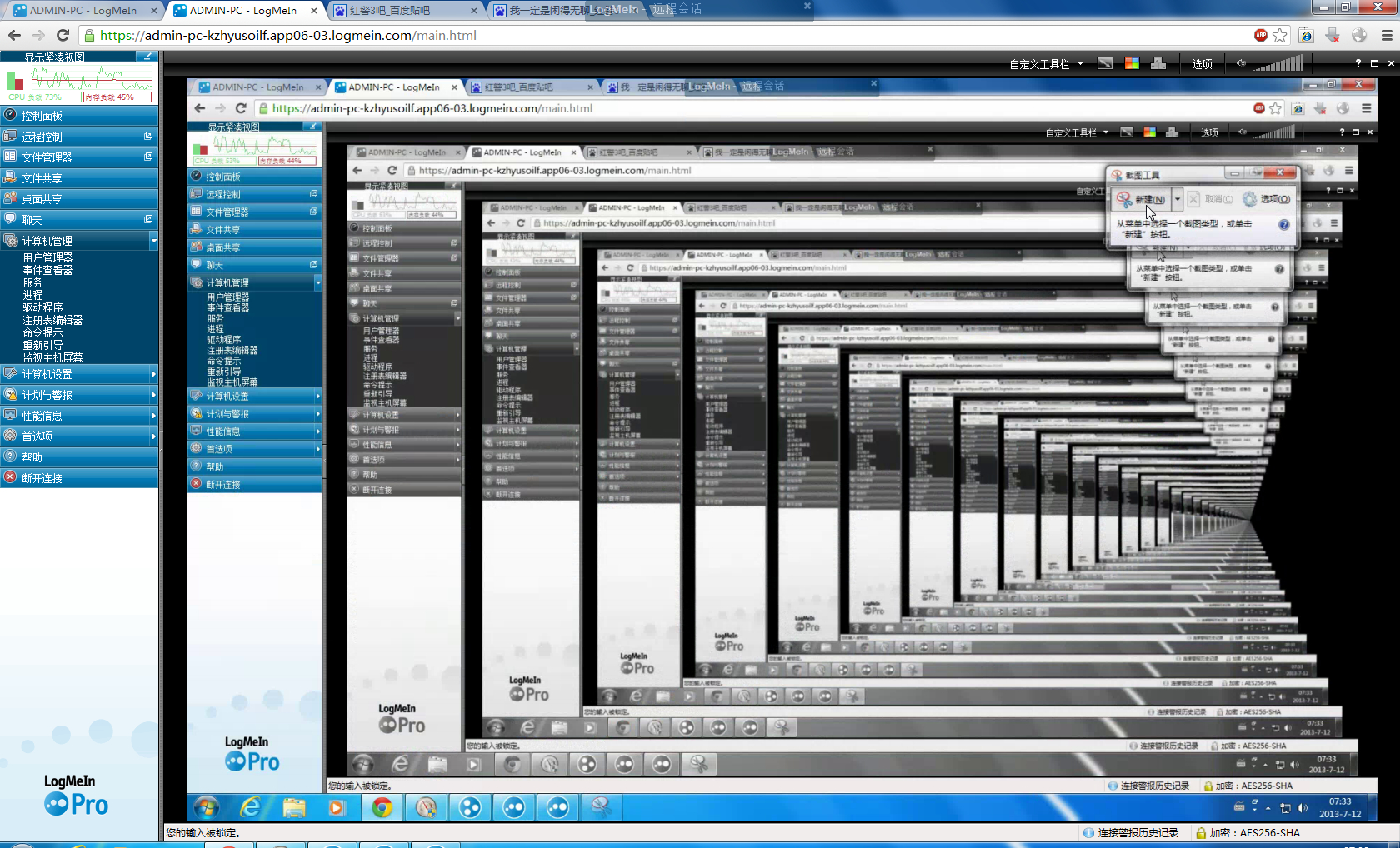Adjust the remote sound volume slider
The height and width of the screenshot is (848, 1400).
(x=1277, y=63)
